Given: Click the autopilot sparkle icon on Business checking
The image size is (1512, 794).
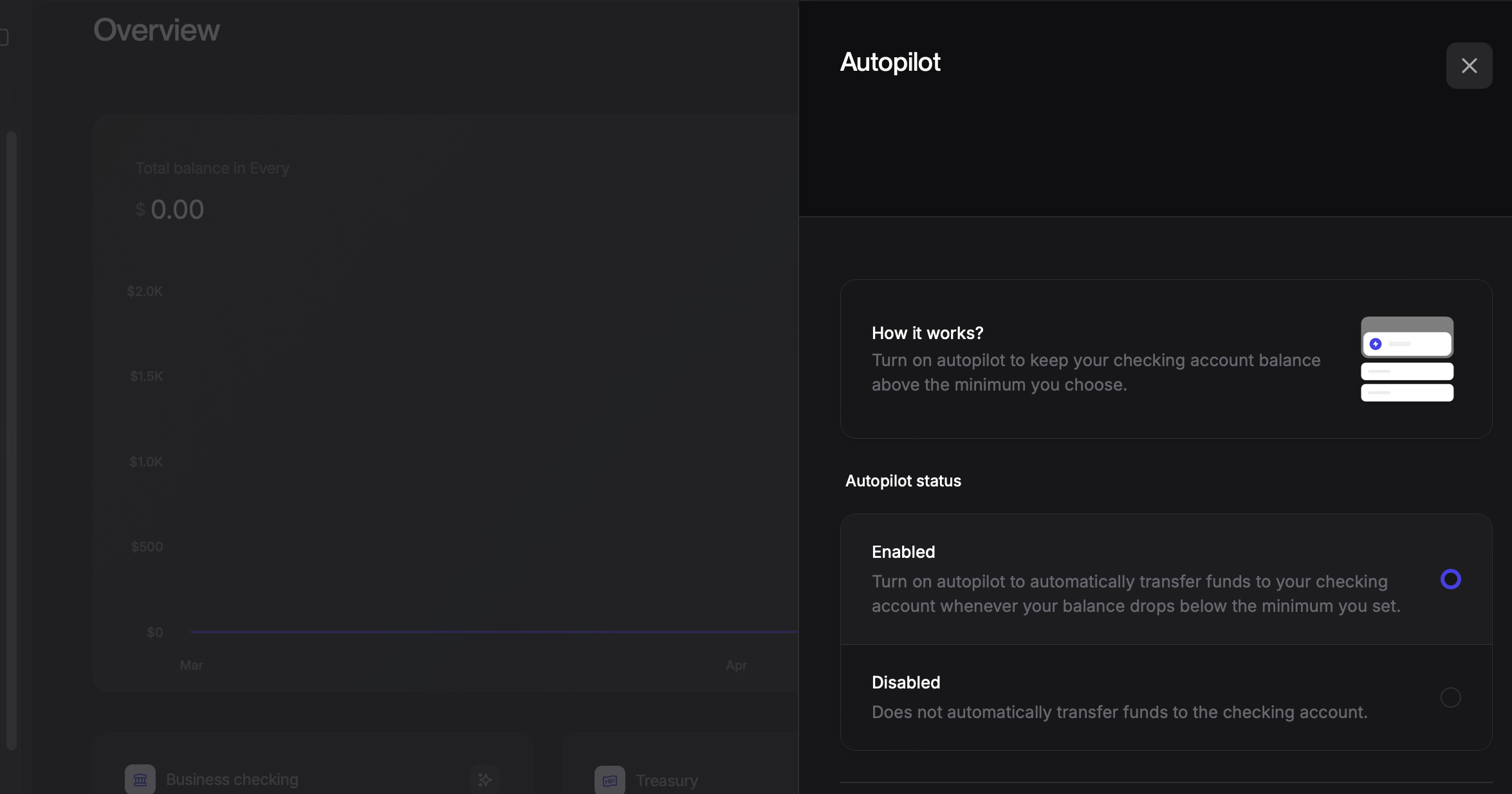Looking at the screenshot, I should tap(484, 779).
